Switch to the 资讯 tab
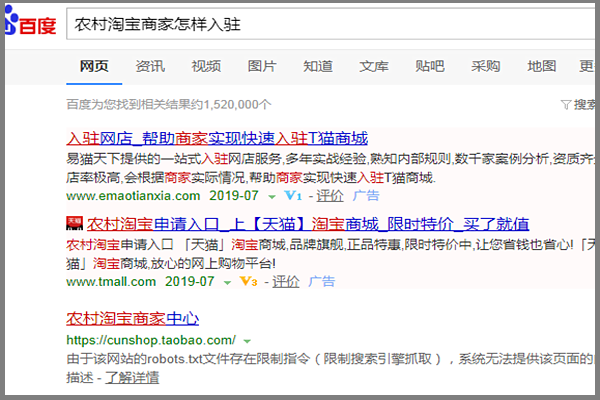Viewport: 600px width, 400px height. pyautogui.click(x=150, y=66)
